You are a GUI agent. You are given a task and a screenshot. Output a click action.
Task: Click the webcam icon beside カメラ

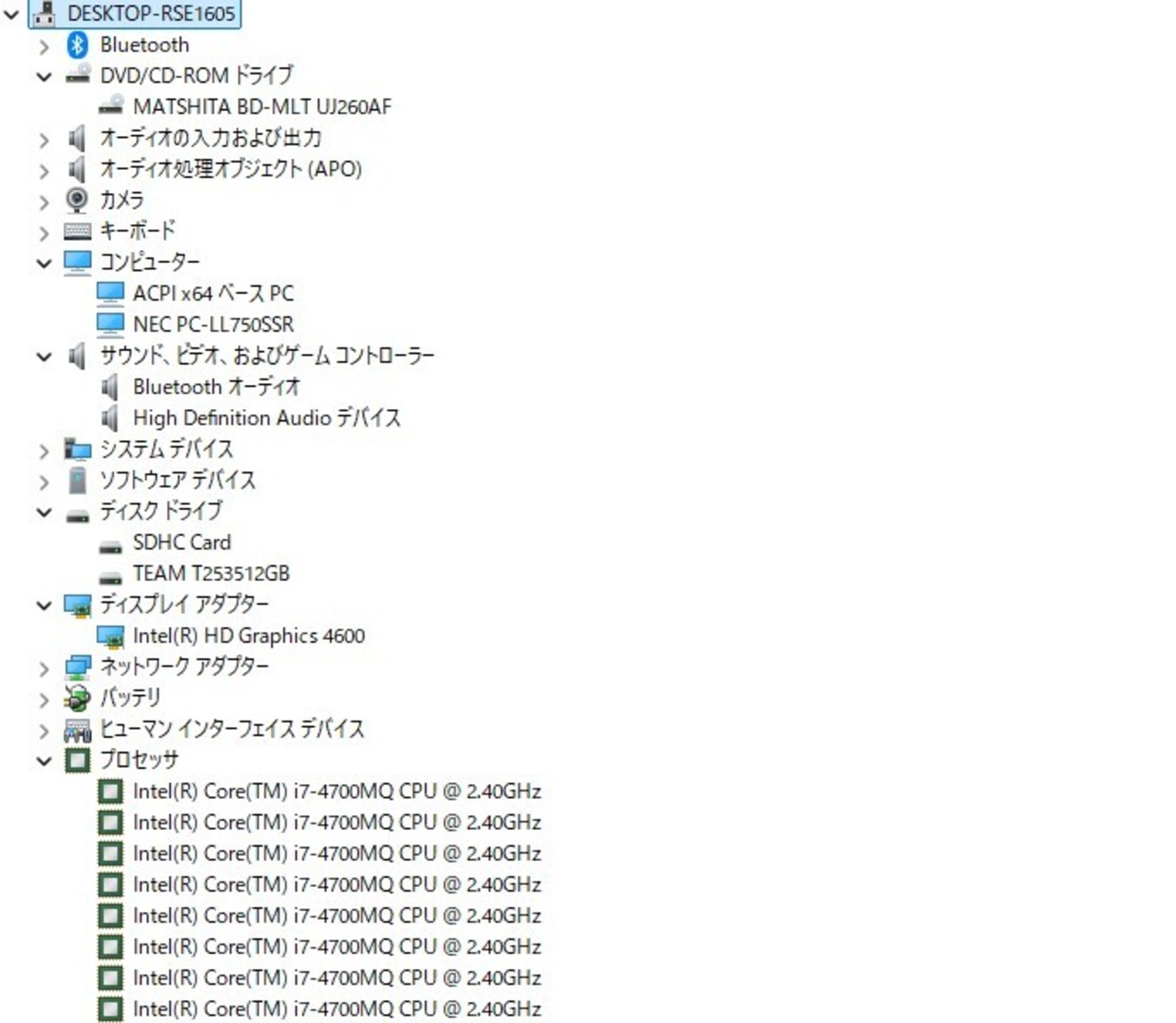click(x=78, y=199)
